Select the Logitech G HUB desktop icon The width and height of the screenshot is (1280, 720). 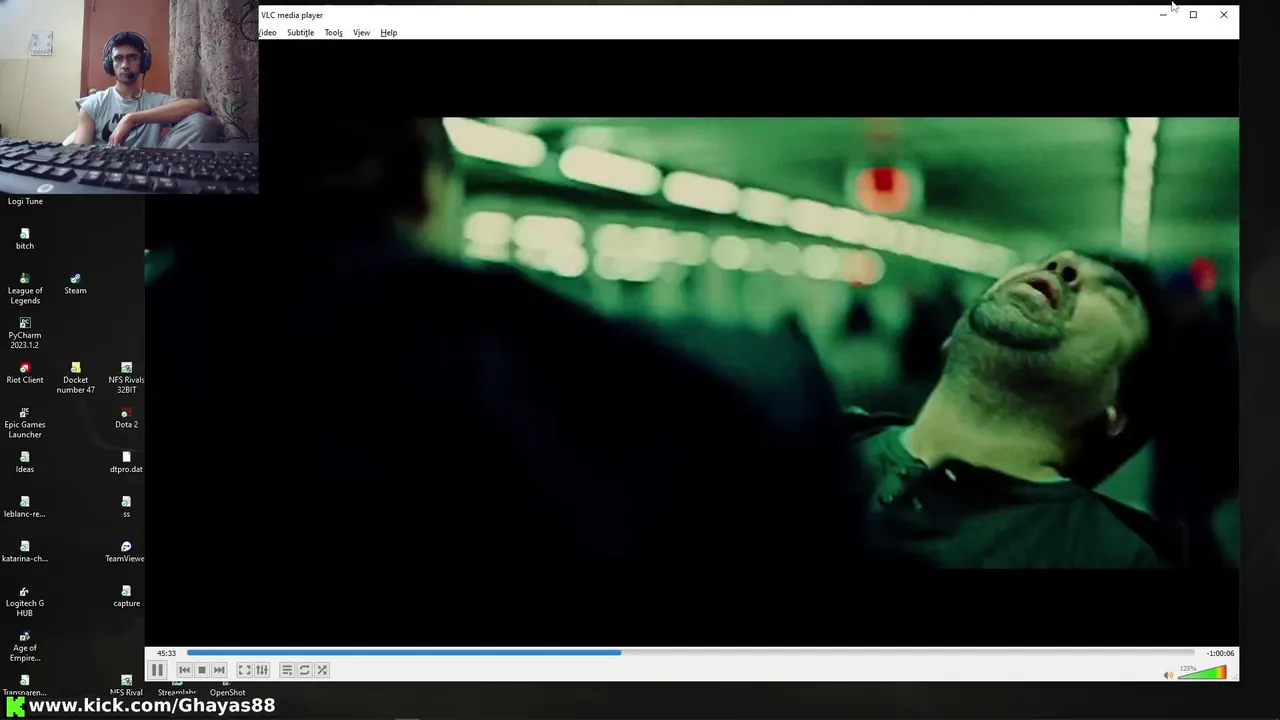(25, 601)
